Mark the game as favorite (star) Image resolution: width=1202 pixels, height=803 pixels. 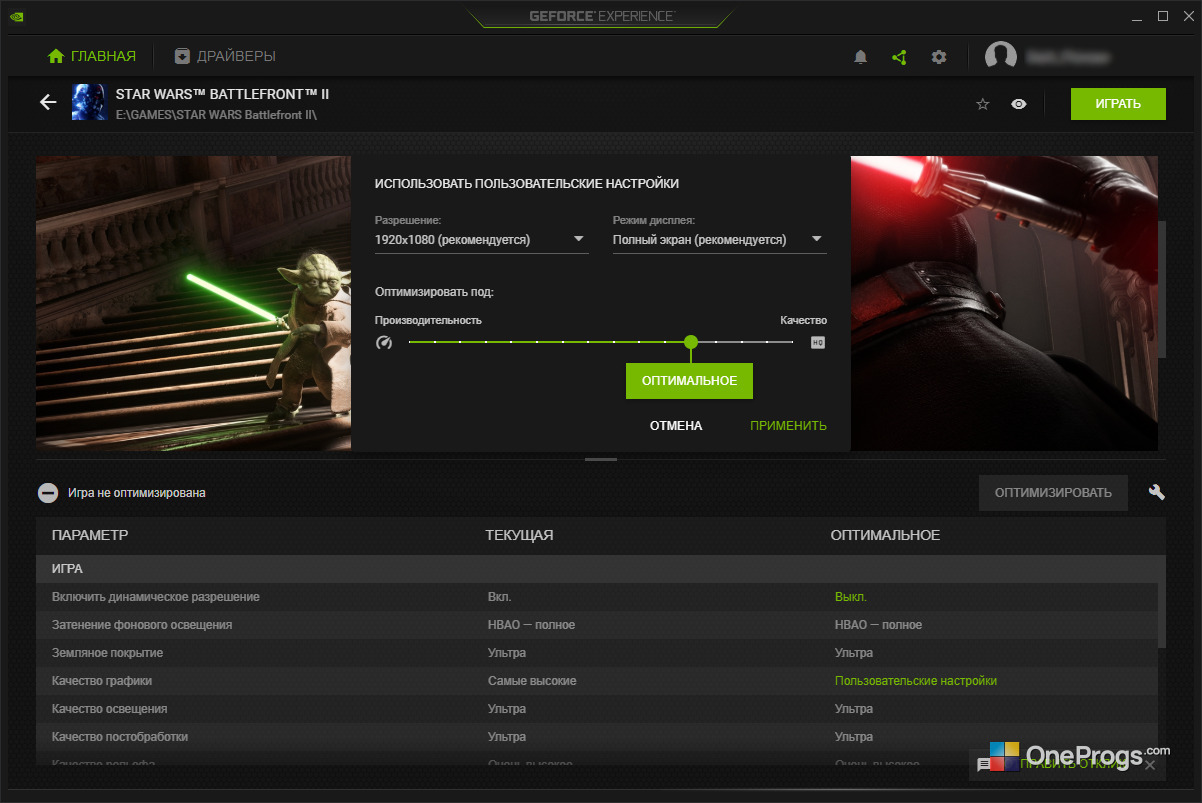click(983, 104)
